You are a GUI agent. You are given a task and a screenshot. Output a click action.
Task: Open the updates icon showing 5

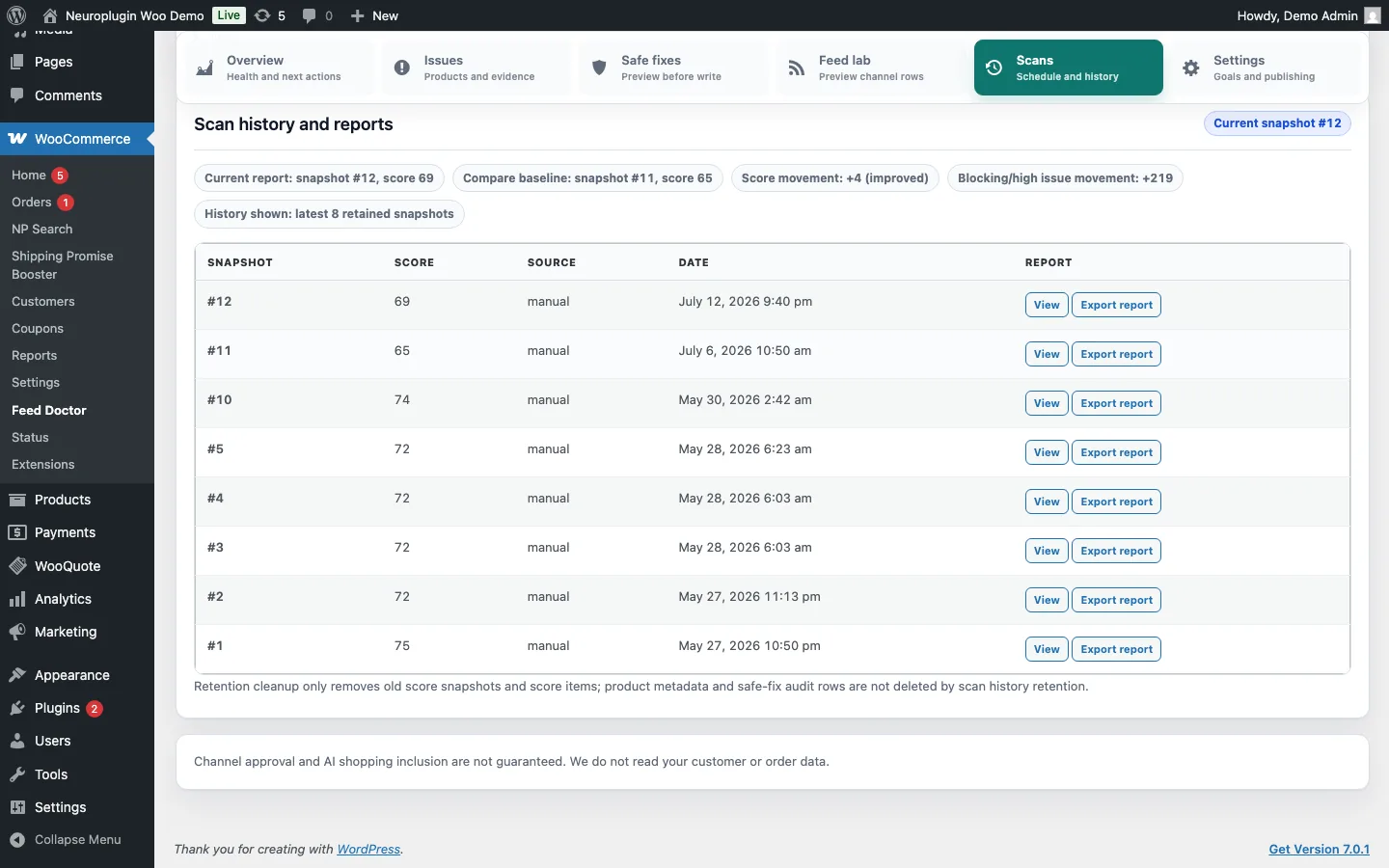click(x=261, y=15)
